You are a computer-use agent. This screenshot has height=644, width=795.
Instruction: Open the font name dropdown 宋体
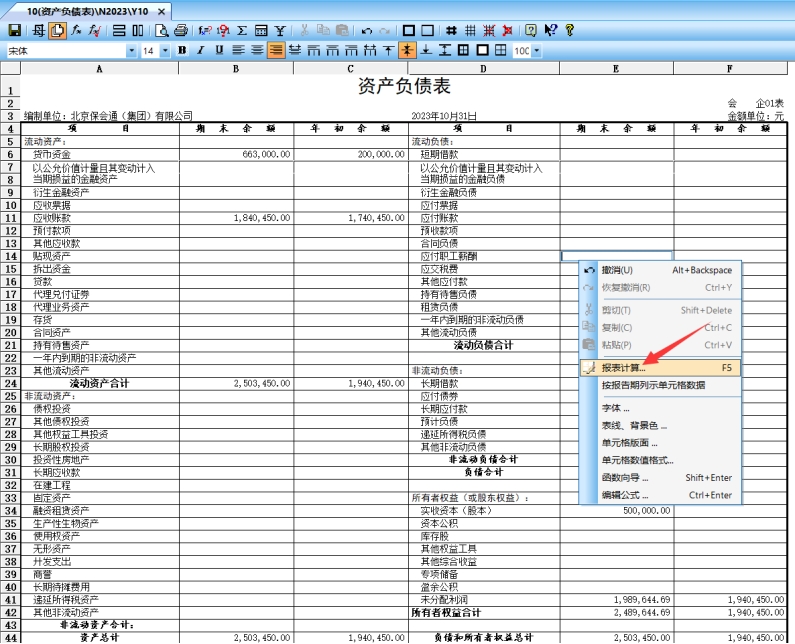[x=132, y=50]
